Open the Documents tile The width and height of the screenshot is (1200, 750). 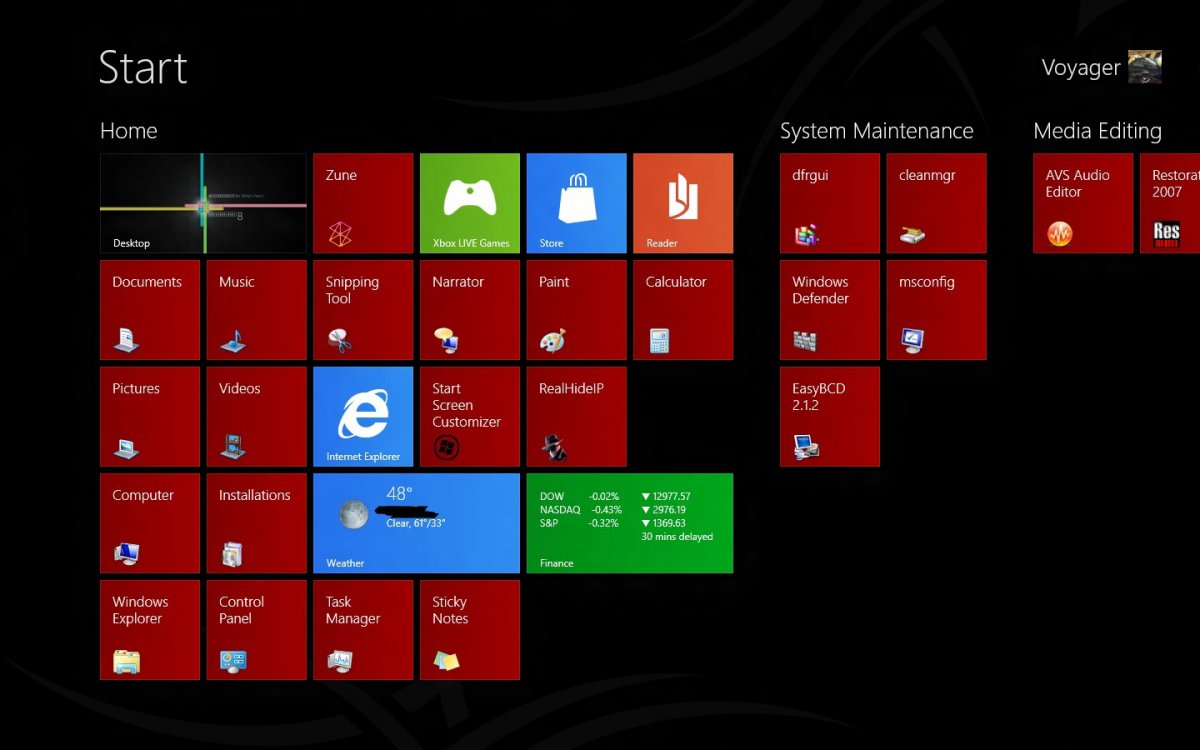click(x=150, y=310)
